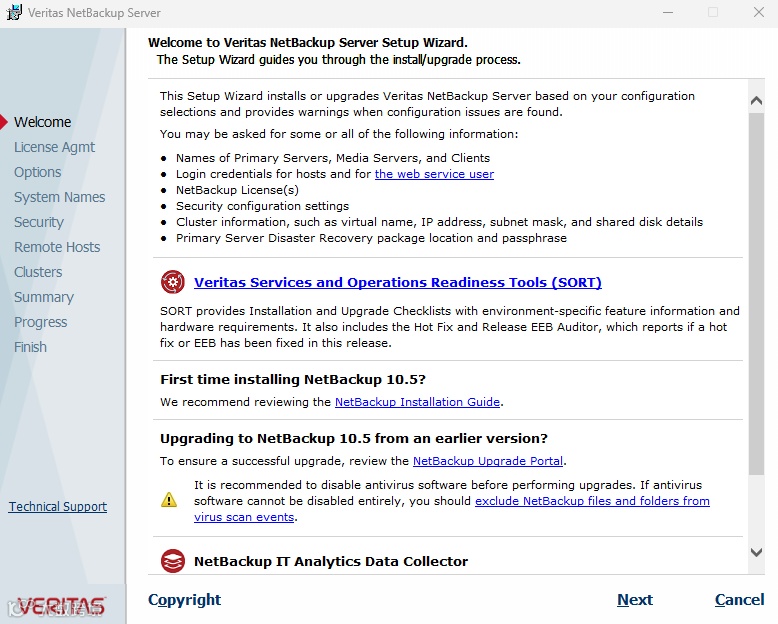Click 'NetBackup IT Analytics Data Collector' heading
Screen dimensions: 778x624
[331, 562]
